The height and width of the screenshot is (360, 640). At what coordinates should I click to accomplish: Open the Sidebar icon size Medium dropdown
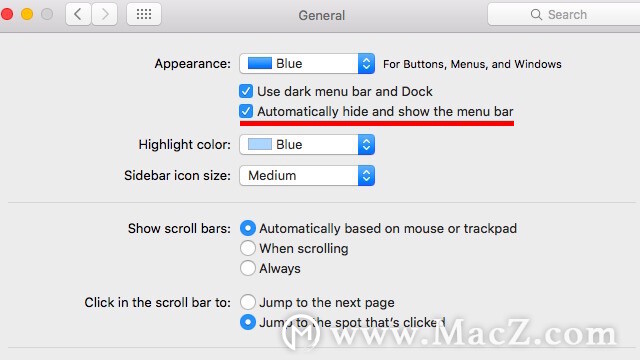coord(307,176)
